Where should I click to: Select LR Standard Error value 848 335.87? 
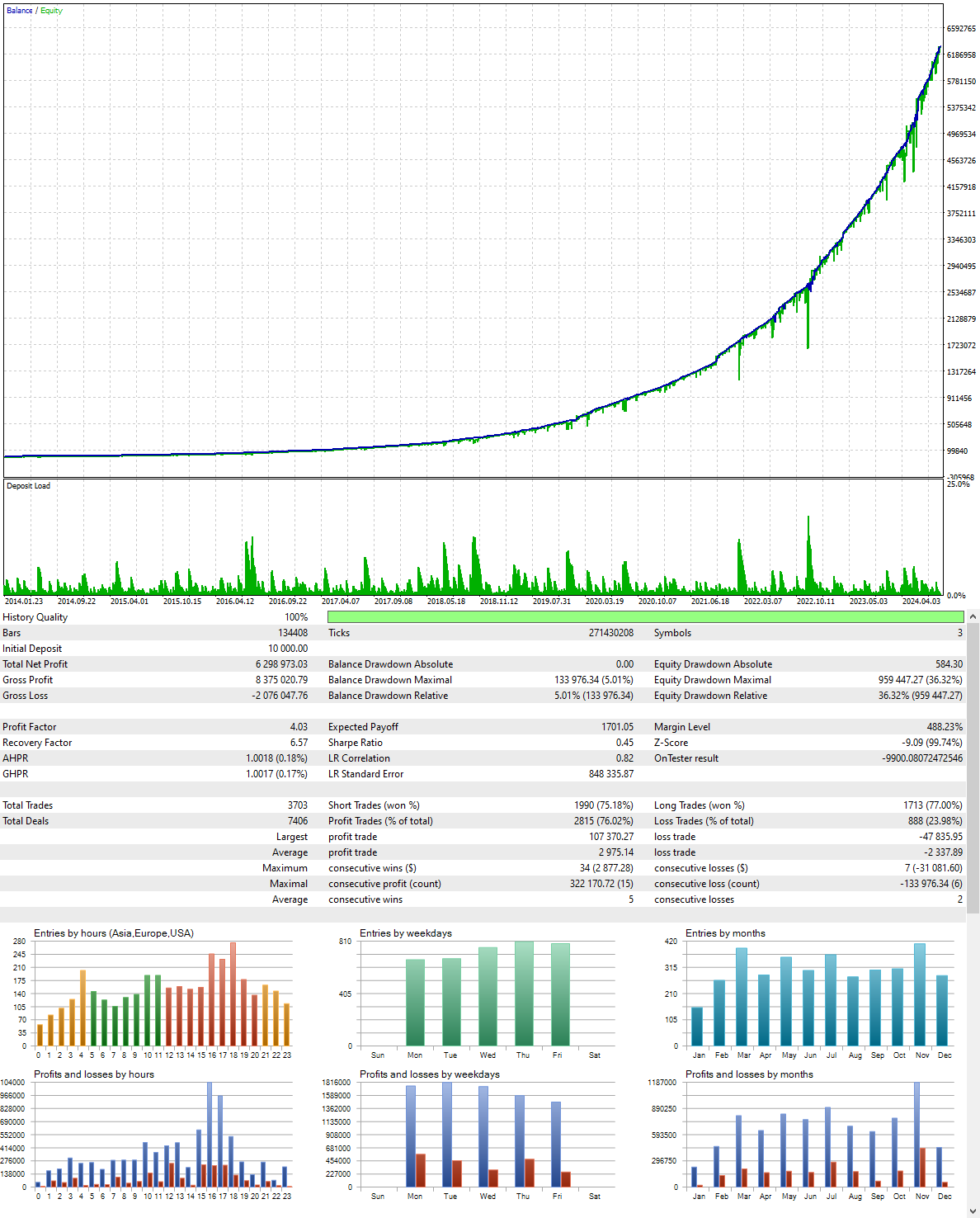[611, 774]
